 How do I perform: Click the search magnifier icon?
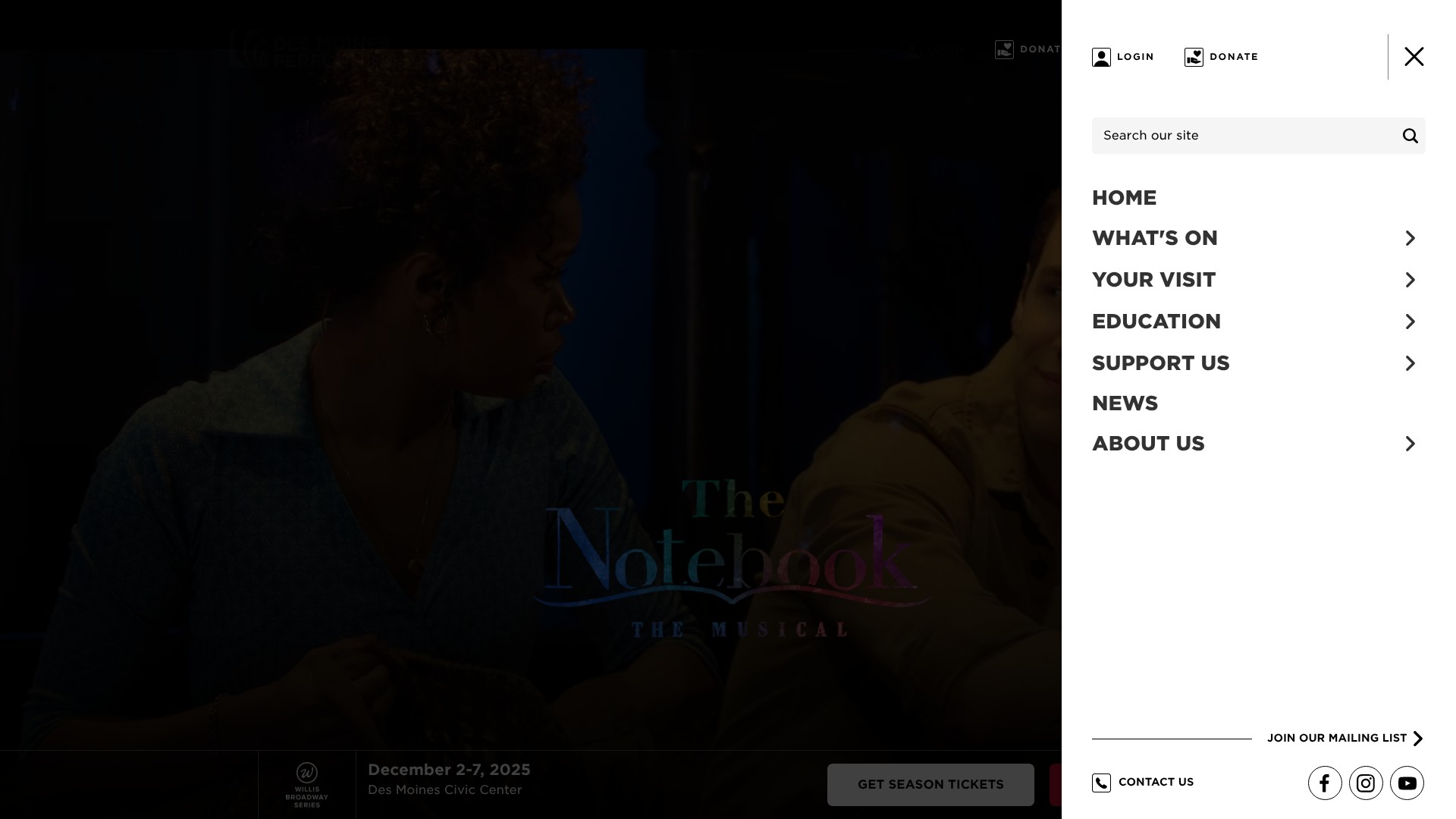1410,136
